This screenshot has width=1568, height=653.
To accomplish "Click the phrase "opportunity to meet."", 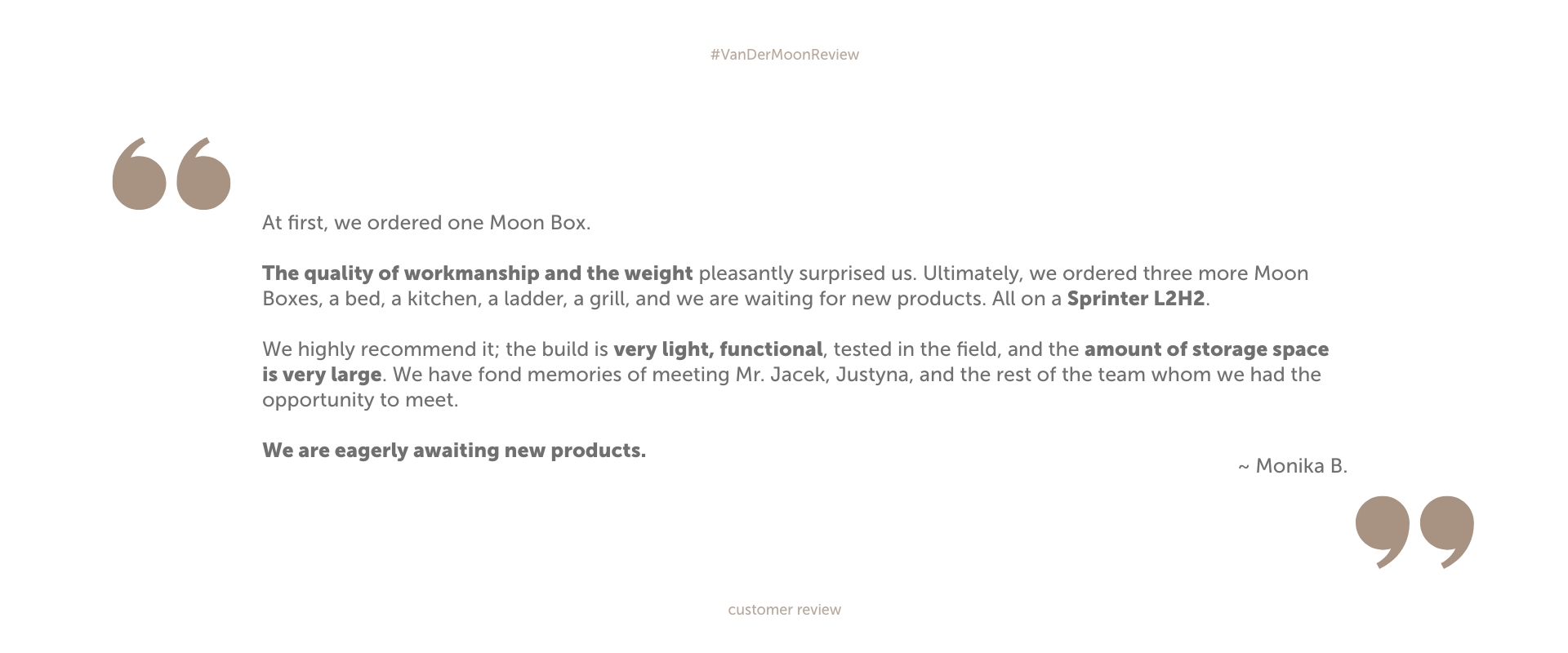I will click(x=360, y=400).
